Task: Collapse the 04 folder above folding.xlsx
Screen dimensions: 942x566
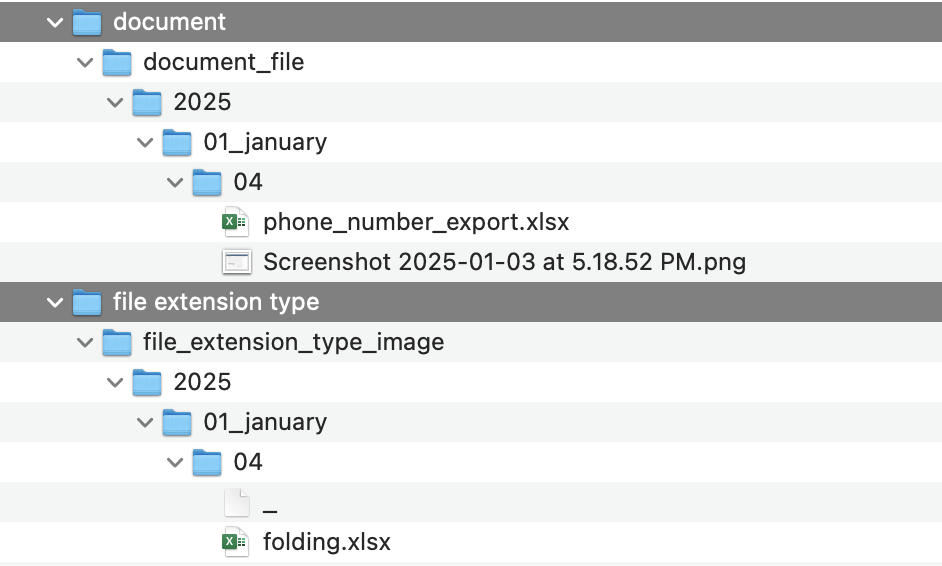Action: (x=175, y=463)
